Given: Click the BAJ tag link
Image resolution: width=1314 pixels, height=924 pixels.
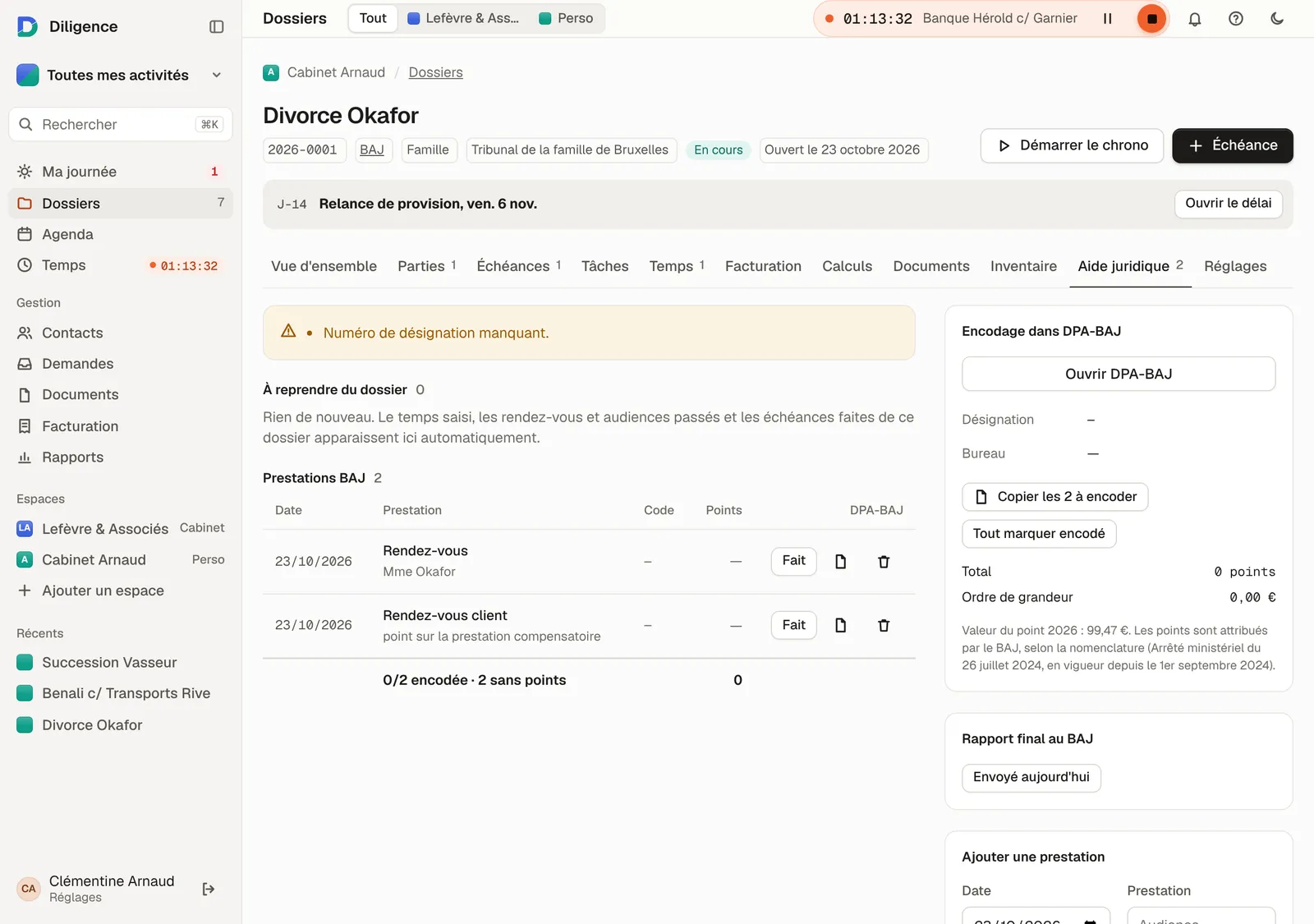Looking at the screenshot, I should pyautogui.click(x=372, y=149).
